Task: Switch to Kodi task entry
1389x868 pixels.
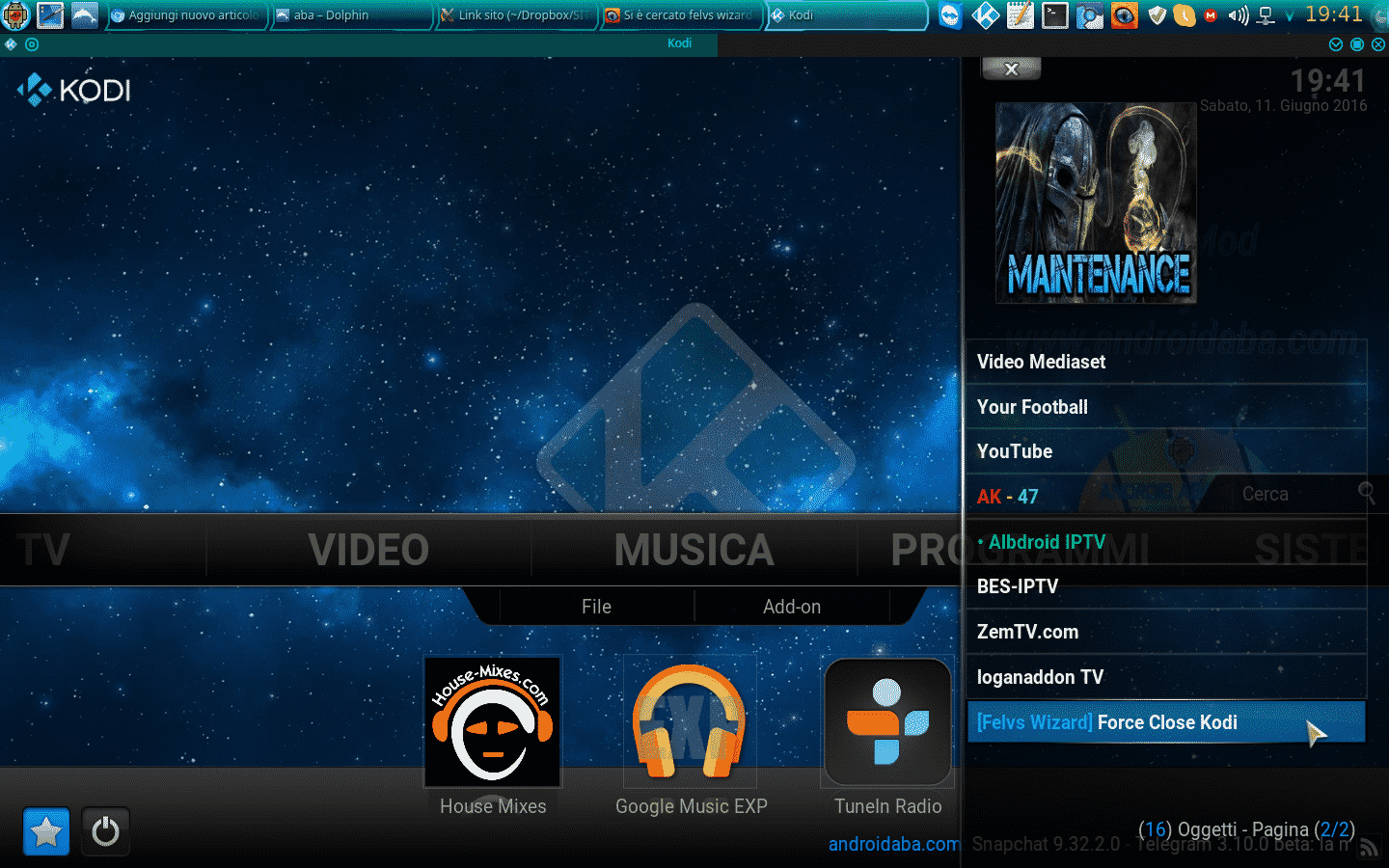Action: coord(846,15)
